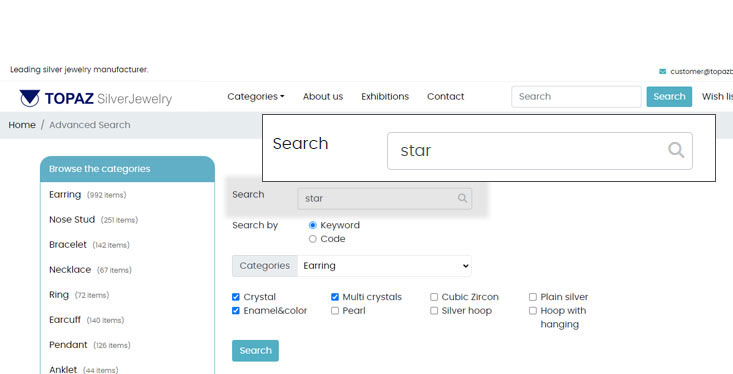This screenshot has width=733, height=374.
Task: Click the header Search button
Action: pos(669,96)
